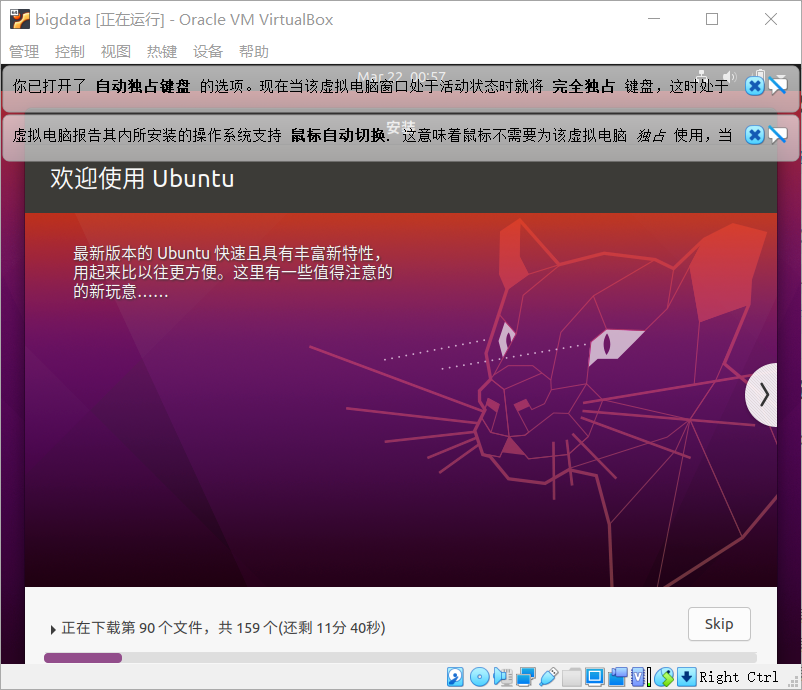Click the 正在下载第 90 个文件 status text

coord(223,628)
